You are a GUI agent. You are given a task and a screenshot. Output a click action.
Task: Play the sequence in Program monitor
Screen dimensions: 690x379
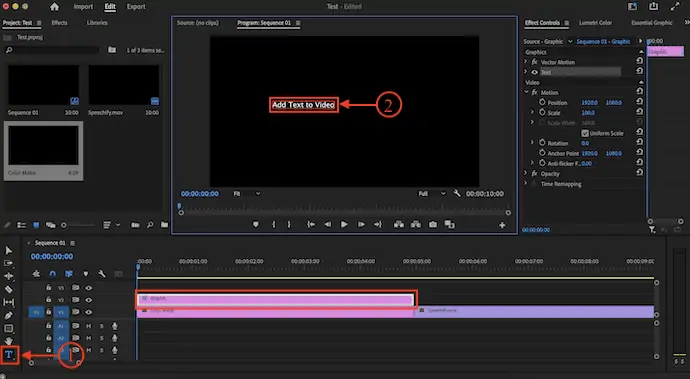point(344,224)
